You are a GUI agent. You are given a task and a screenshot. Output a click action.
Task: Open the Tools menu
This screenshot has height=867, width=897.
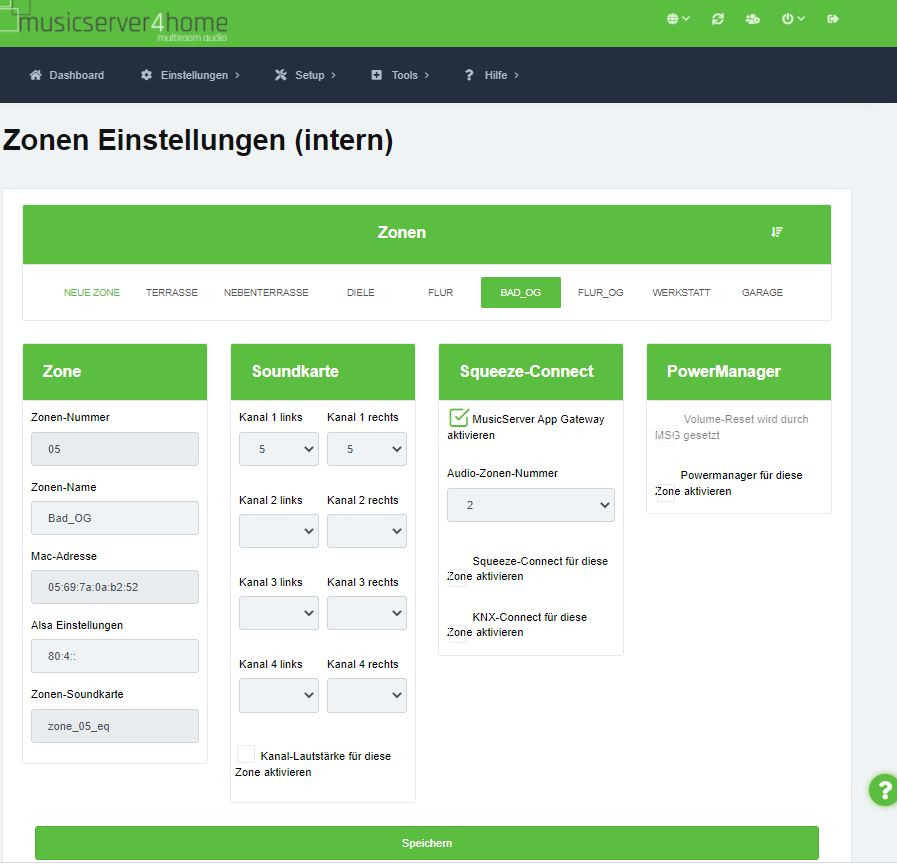click(x=400, y=75)
